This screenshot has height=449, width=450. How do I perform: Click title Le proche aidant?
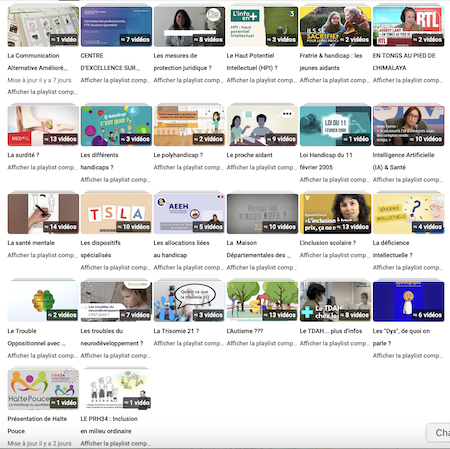point(249,155)
